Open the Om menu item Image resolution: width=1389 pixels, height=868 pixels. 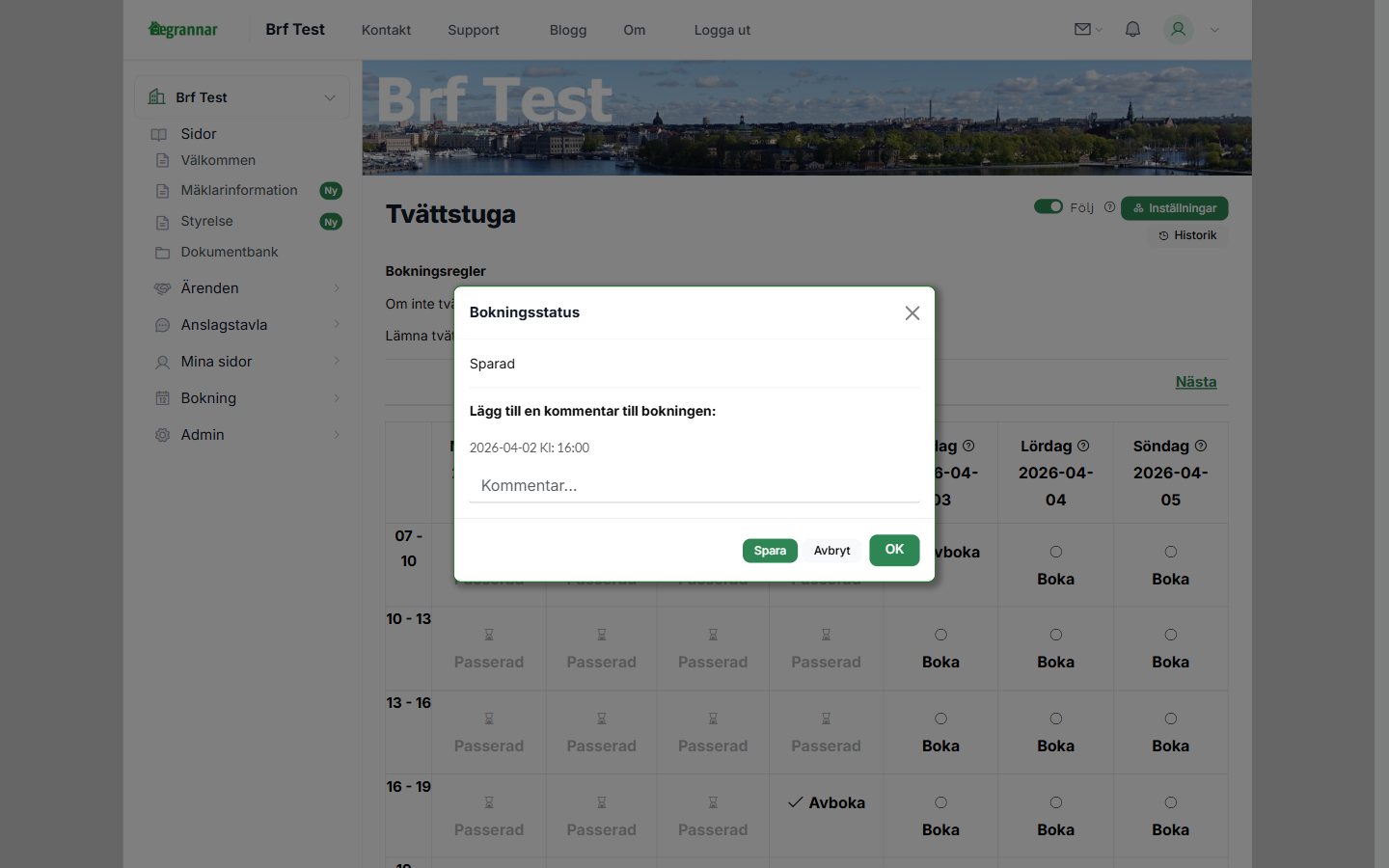635,30
